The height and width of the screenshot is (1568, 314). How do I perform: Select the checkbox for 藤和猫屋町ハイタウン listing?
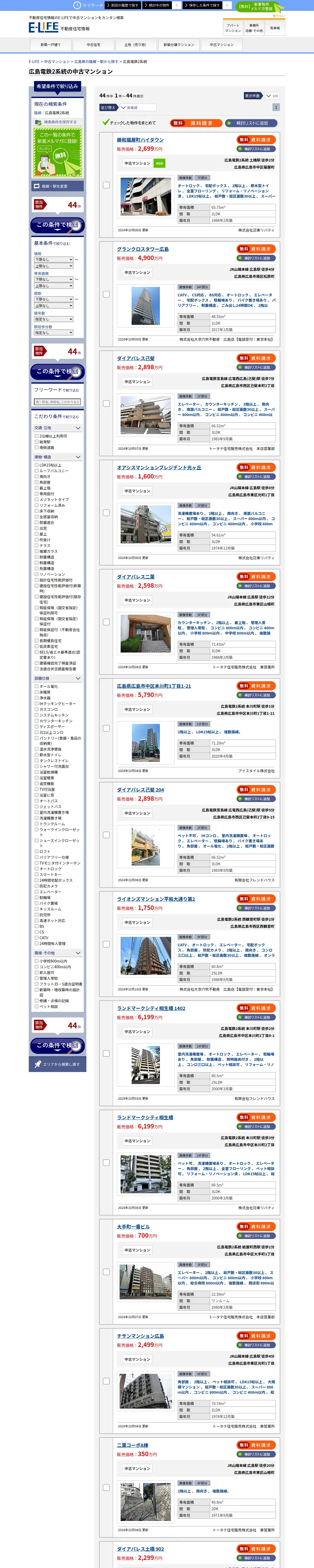click(x=106, y=185)
